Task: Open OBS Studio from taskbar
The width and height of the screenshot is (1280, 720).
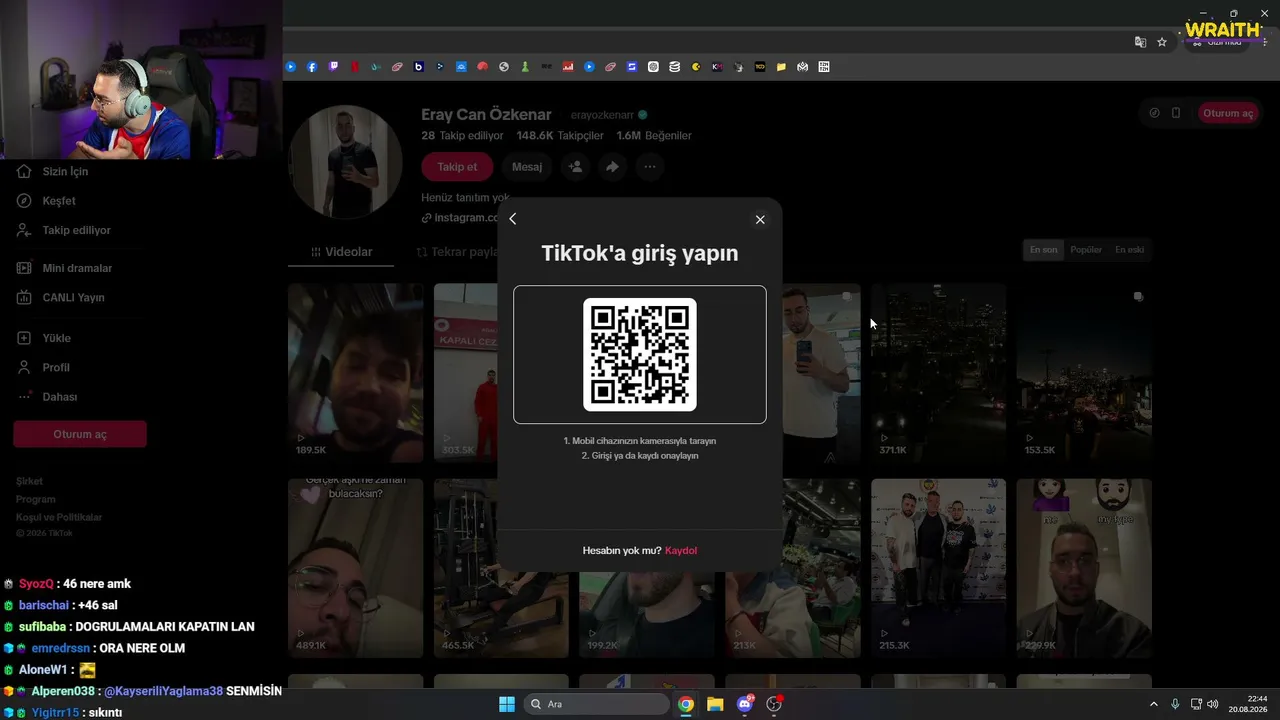Action: click(x=774, y=704)
